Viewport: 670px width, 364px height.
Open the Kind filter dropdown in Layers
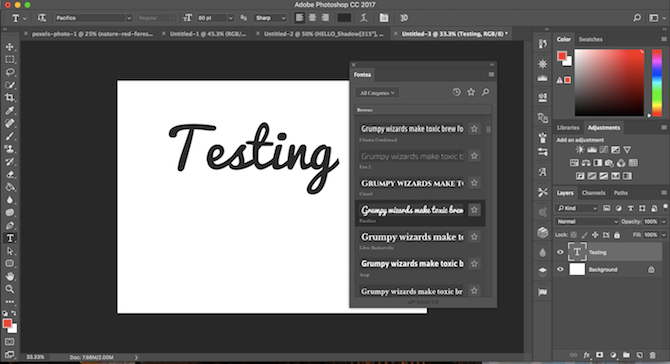(x=577, y=208)
